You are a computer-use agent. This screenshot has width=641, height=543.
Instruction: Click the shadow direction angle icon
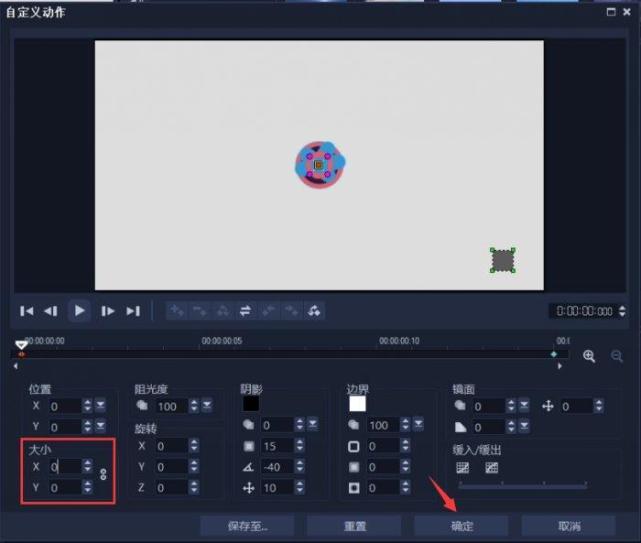[249, 467]
